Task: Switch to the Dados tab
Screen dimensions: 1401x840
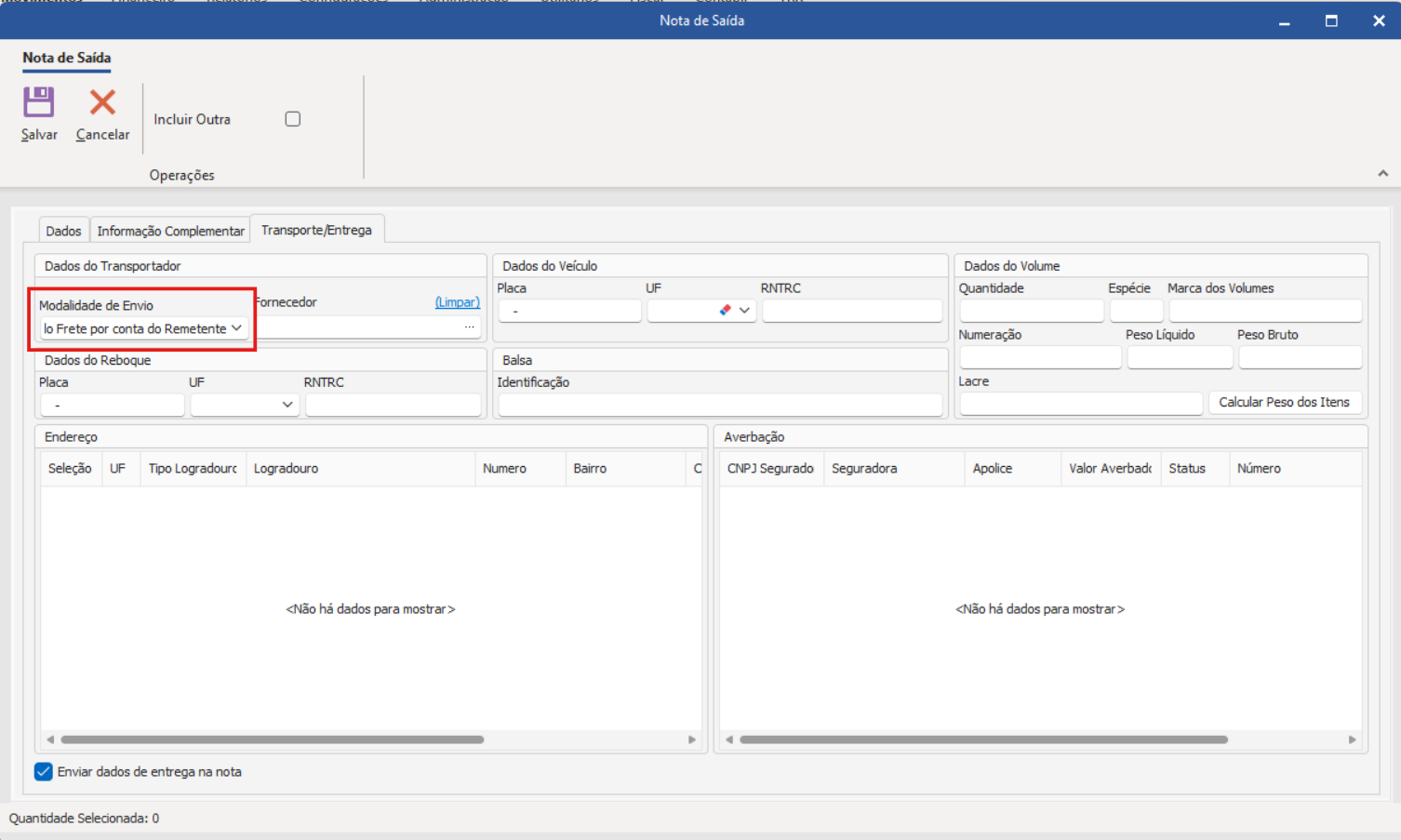Action: (x=63, y=231)
